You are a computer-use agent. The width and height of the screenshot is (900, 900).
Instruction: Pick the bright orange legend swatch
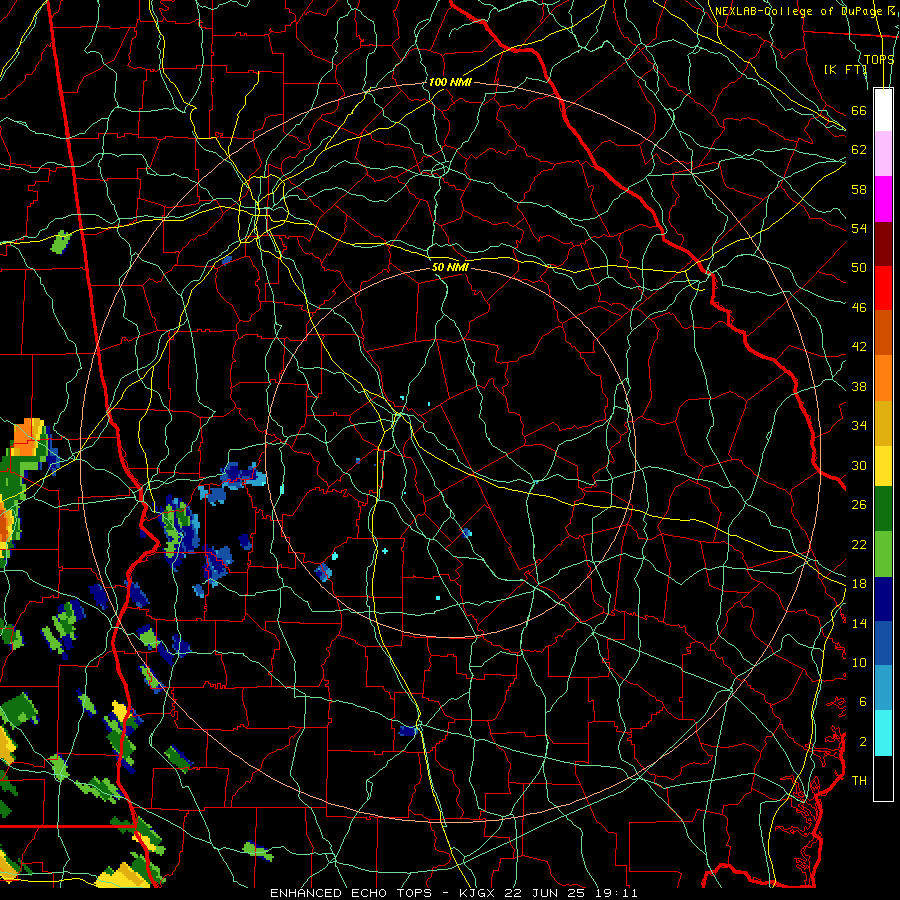(x=883, y=378)
